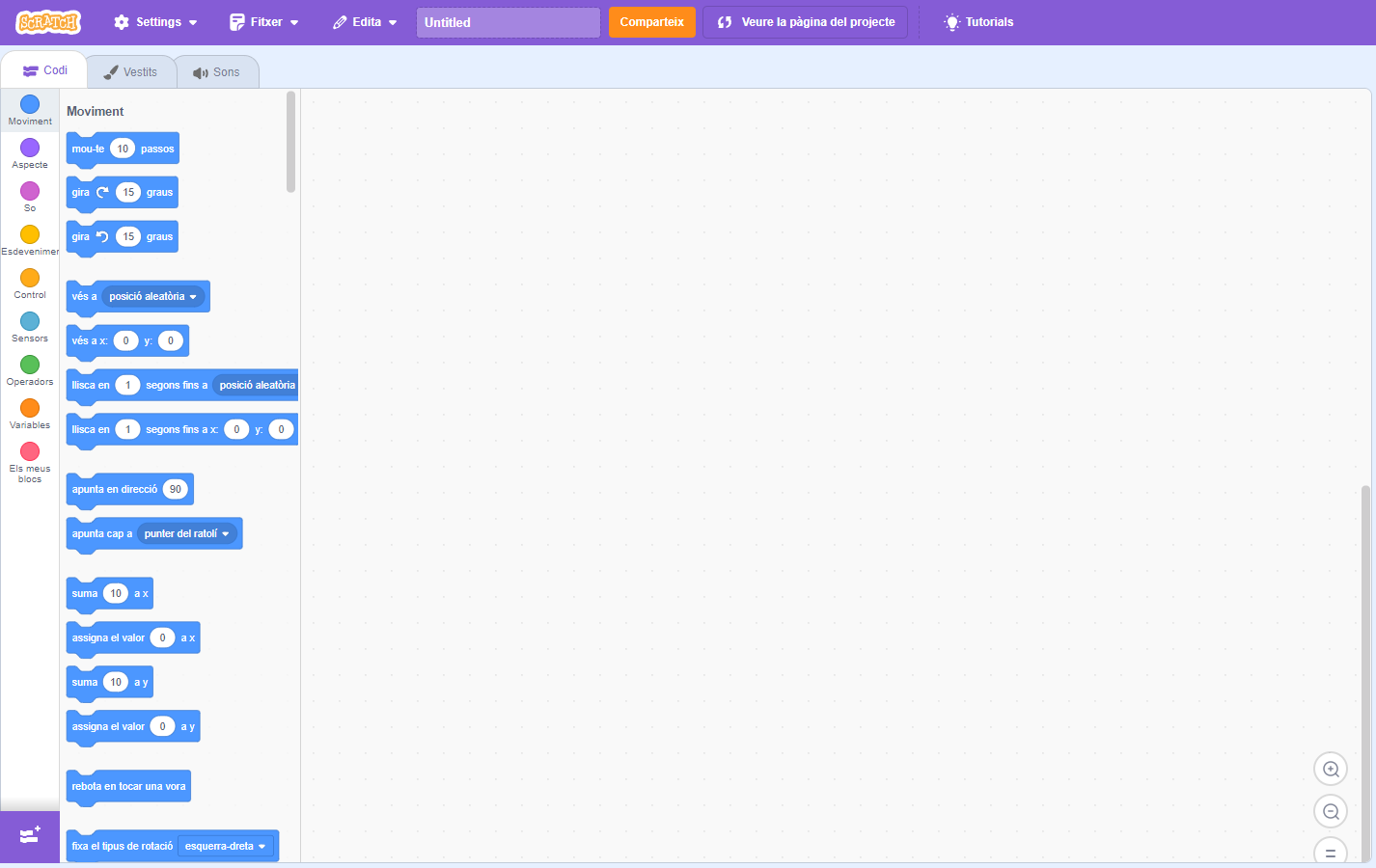
Task: Click 'Veure la pàgina del projecte'
Action: click(805, 22)
